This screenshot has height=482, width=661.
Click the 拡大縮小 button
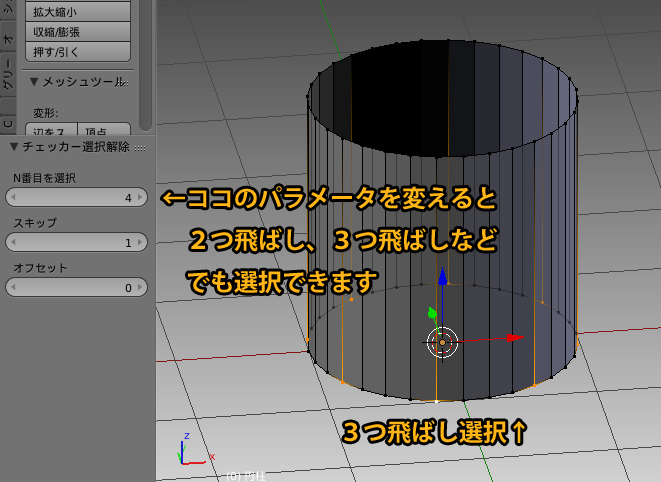[x=78, y=12]
